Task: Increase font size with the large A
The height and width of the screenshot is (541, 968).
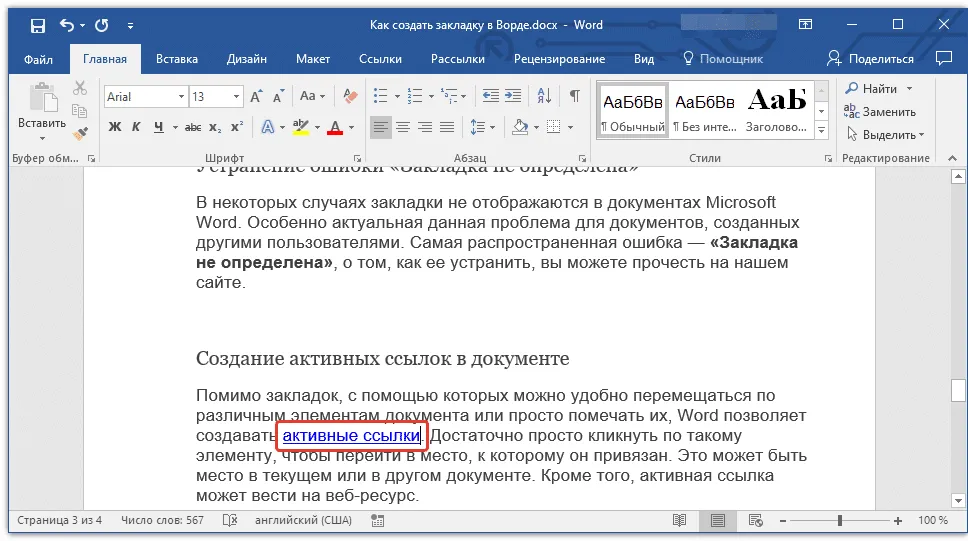Action: [x=256, y=96]
